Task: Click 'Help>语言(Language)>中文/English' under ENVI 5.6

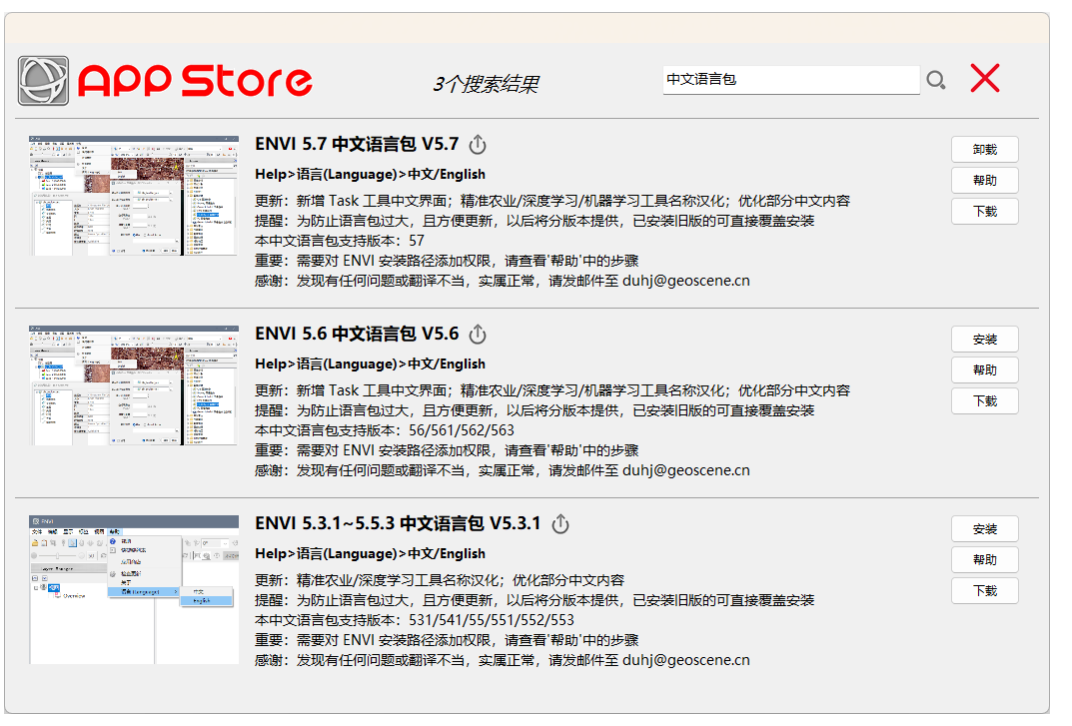Action: tap(370, 364)
